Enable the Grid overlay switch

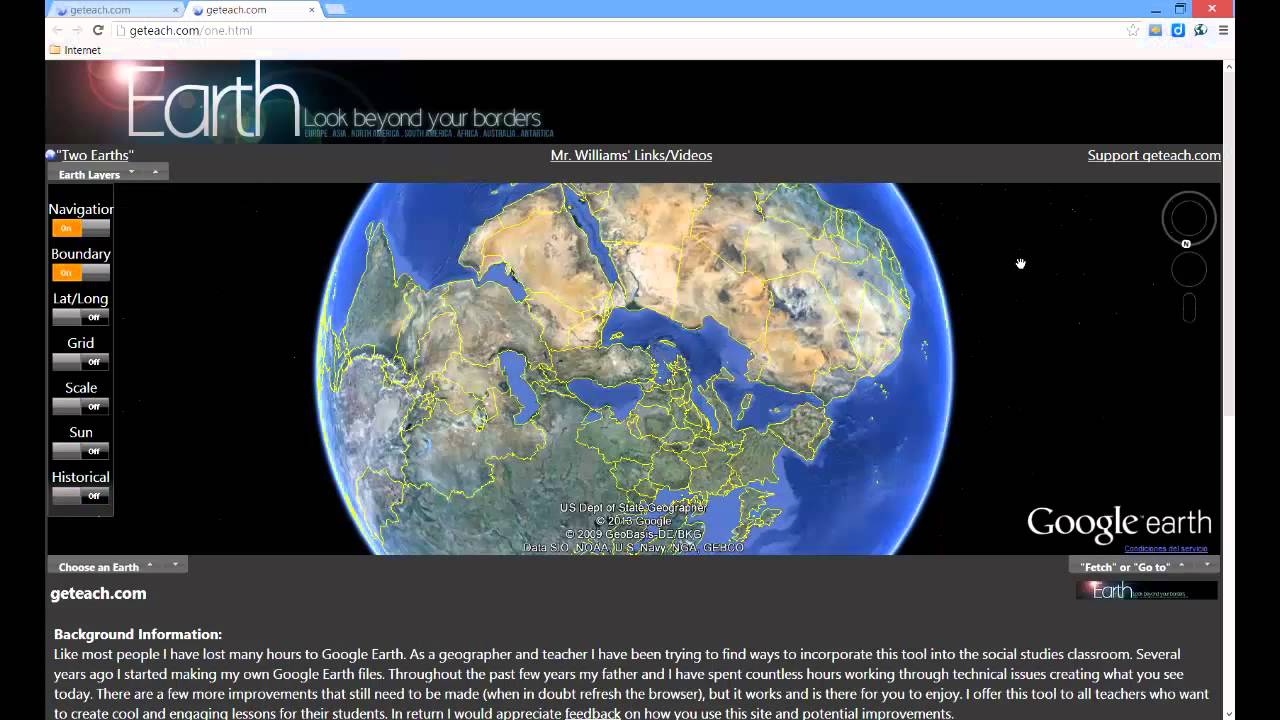point(81,362)
